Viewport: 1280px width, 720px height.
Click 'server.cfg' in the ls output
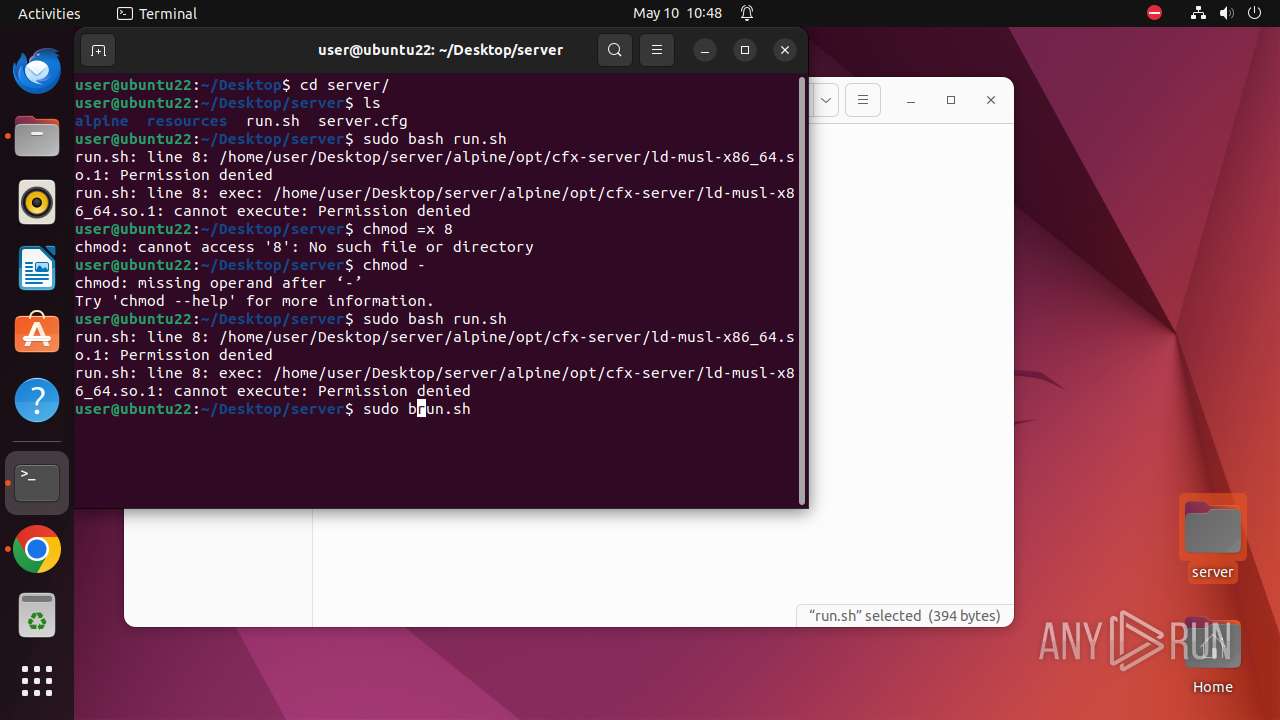363,121
